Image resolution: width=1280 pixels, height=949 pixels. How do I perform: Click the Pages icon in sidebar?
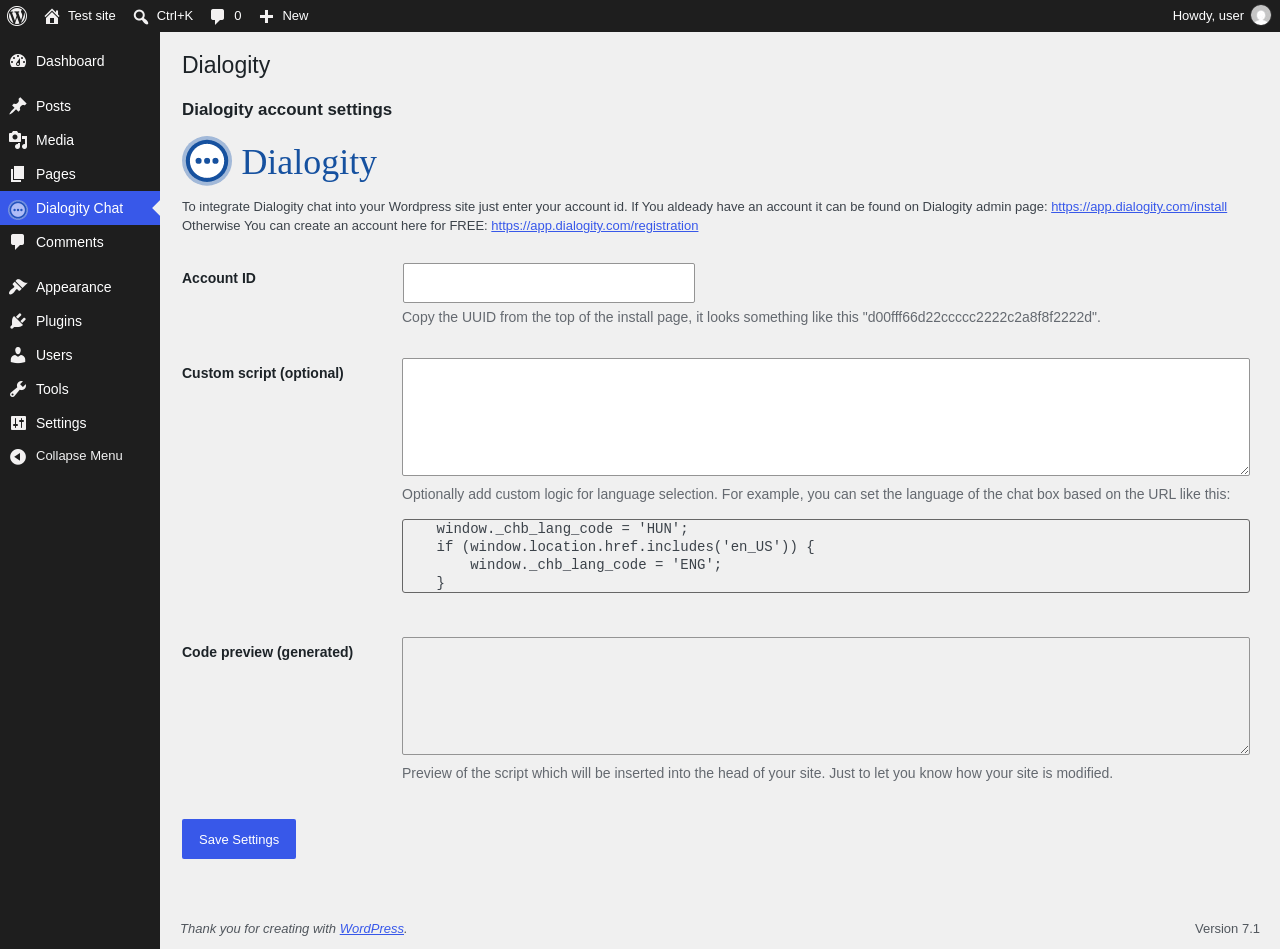click(x=18, y=174)
